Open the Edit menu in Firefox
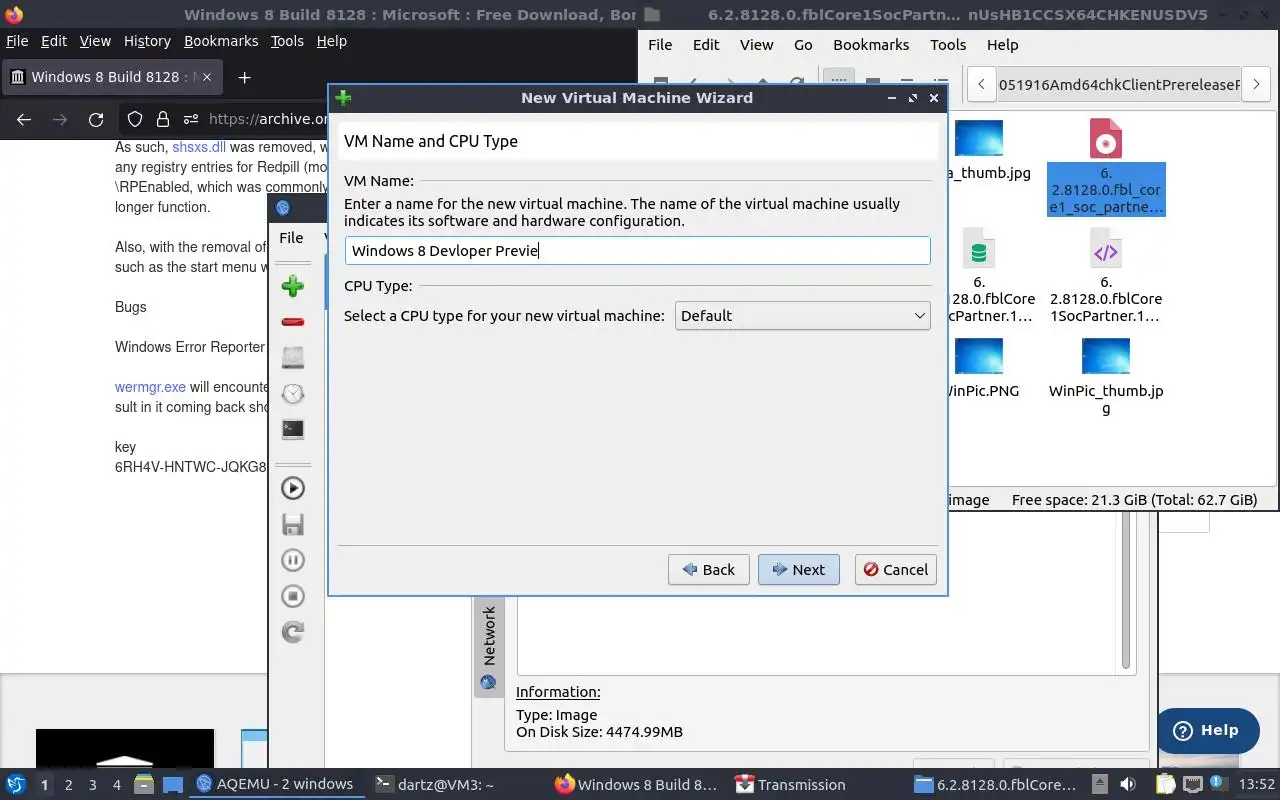This screenshot has width=1280, height=800. click(x=54, y=41)
